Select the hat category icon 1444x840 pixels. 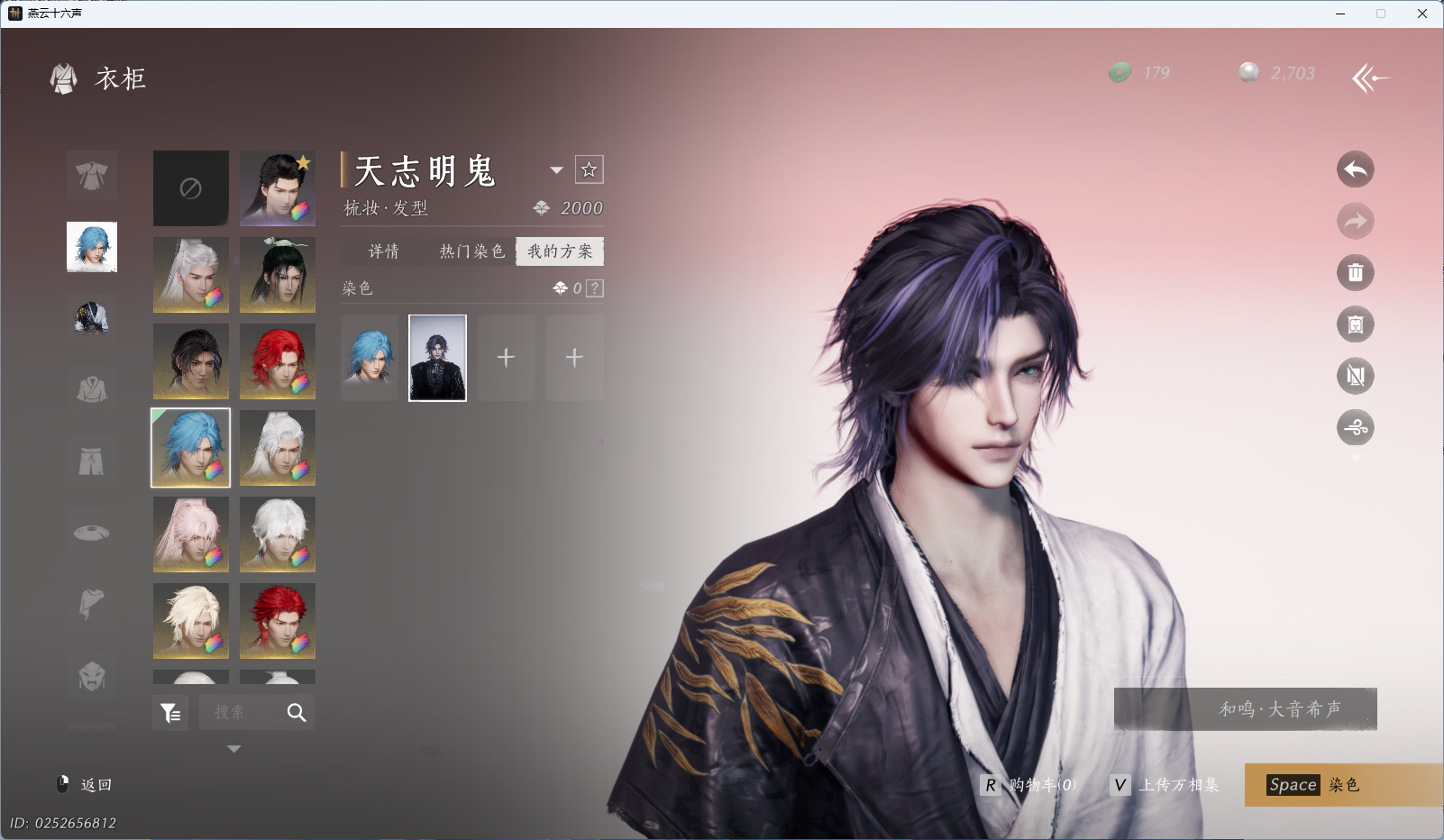tap(91, 533)
